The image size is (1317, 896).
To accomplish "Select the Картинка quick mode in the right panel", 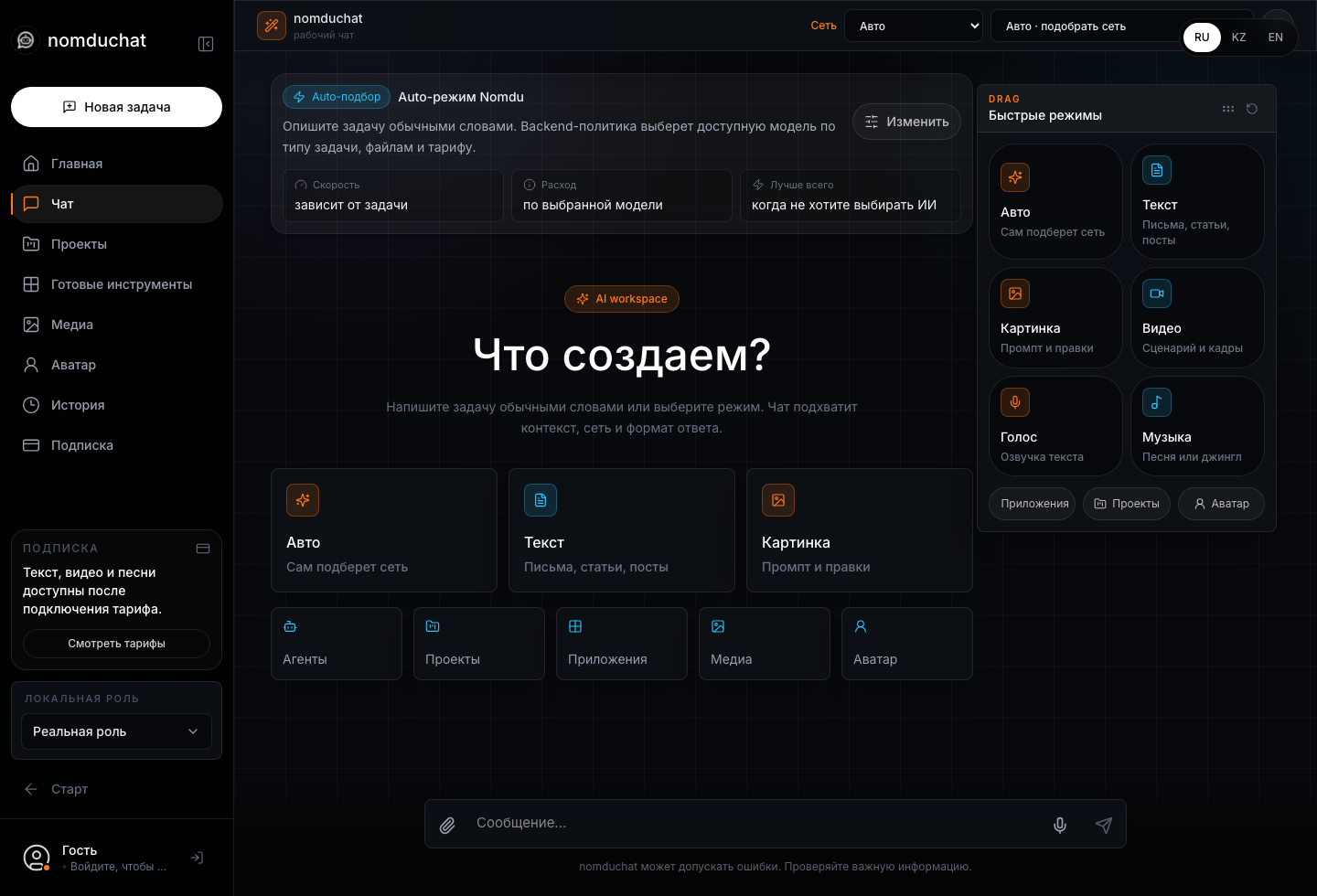I will (1055, 317).
